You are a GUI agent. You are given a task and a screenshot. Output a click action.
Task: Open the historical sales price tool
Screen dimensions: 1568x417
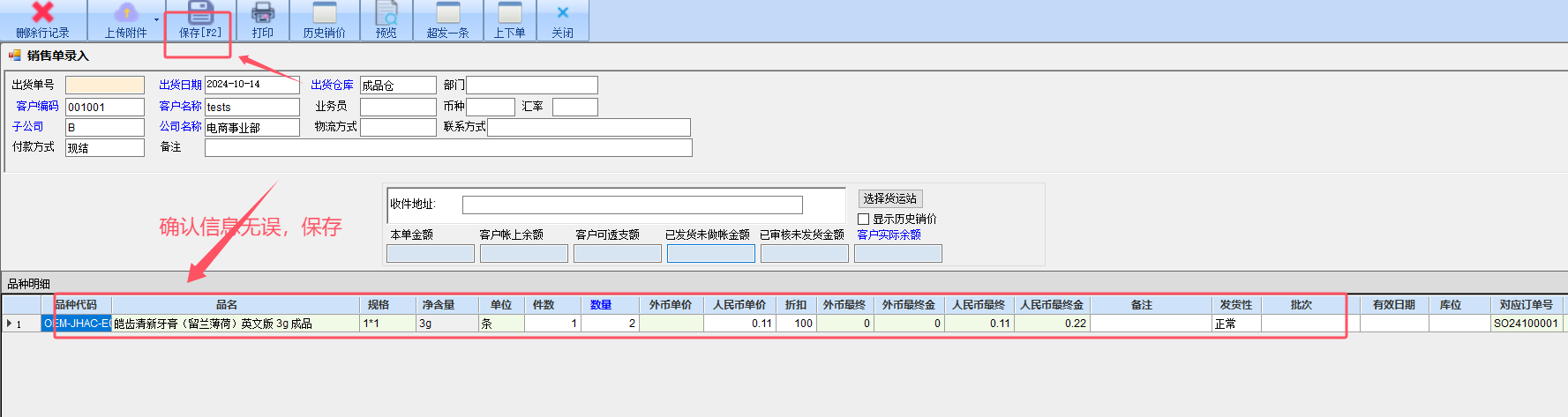[x=325, y=13]
